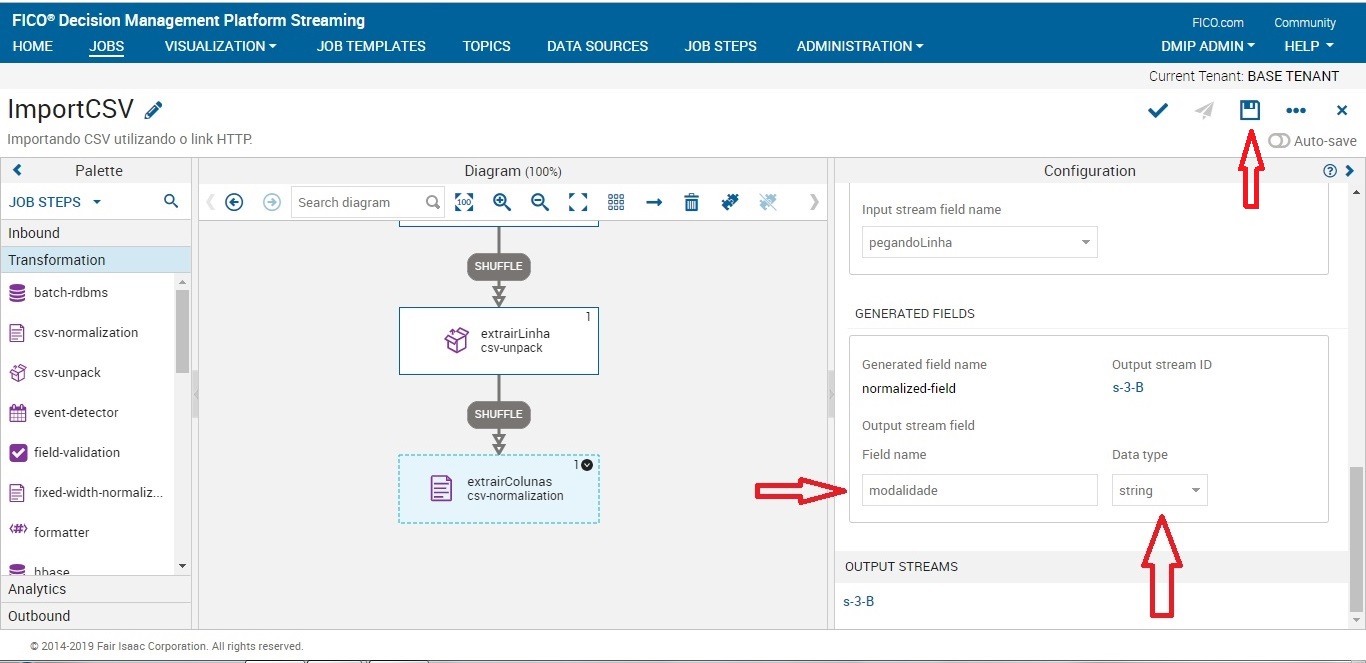Image resolution: width=1366 pixels, height=663 pixels.
Task: Disable the job step via slashed puzzle icon
Action: coord(766,202)
